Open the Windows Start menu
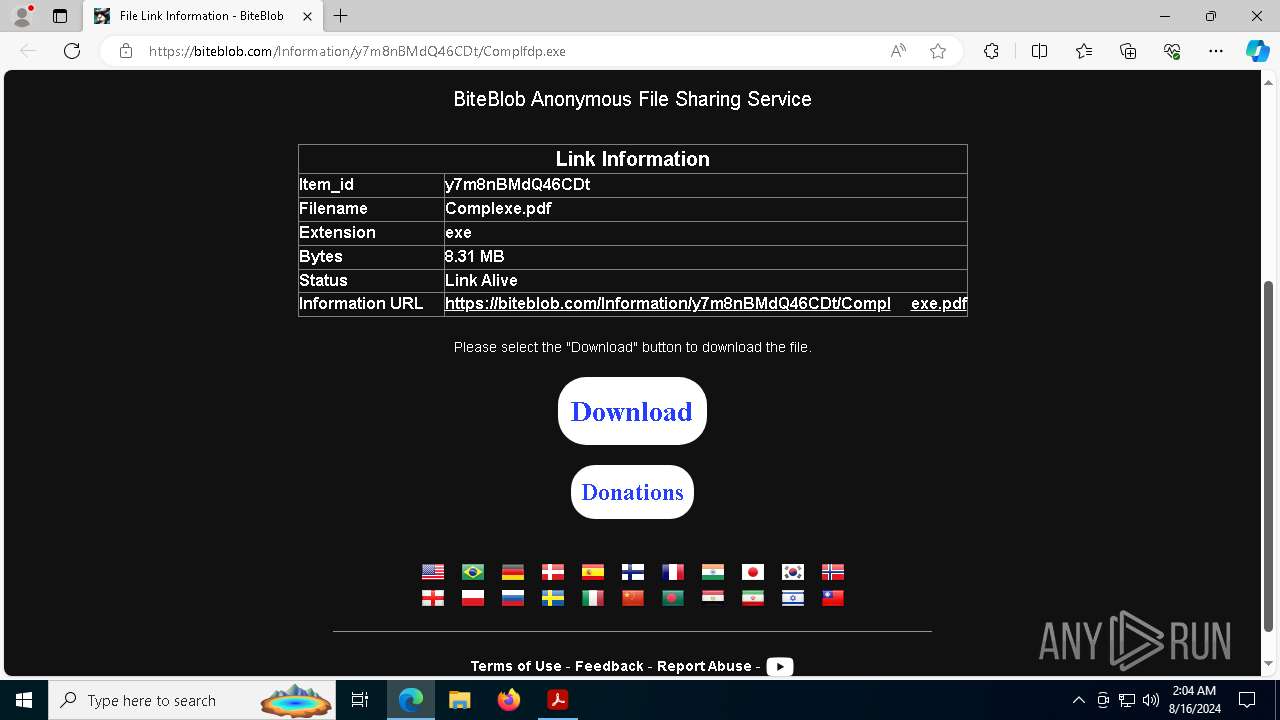Image resolution: width=1280 pixels, height=720 pixels. [24, 700]
